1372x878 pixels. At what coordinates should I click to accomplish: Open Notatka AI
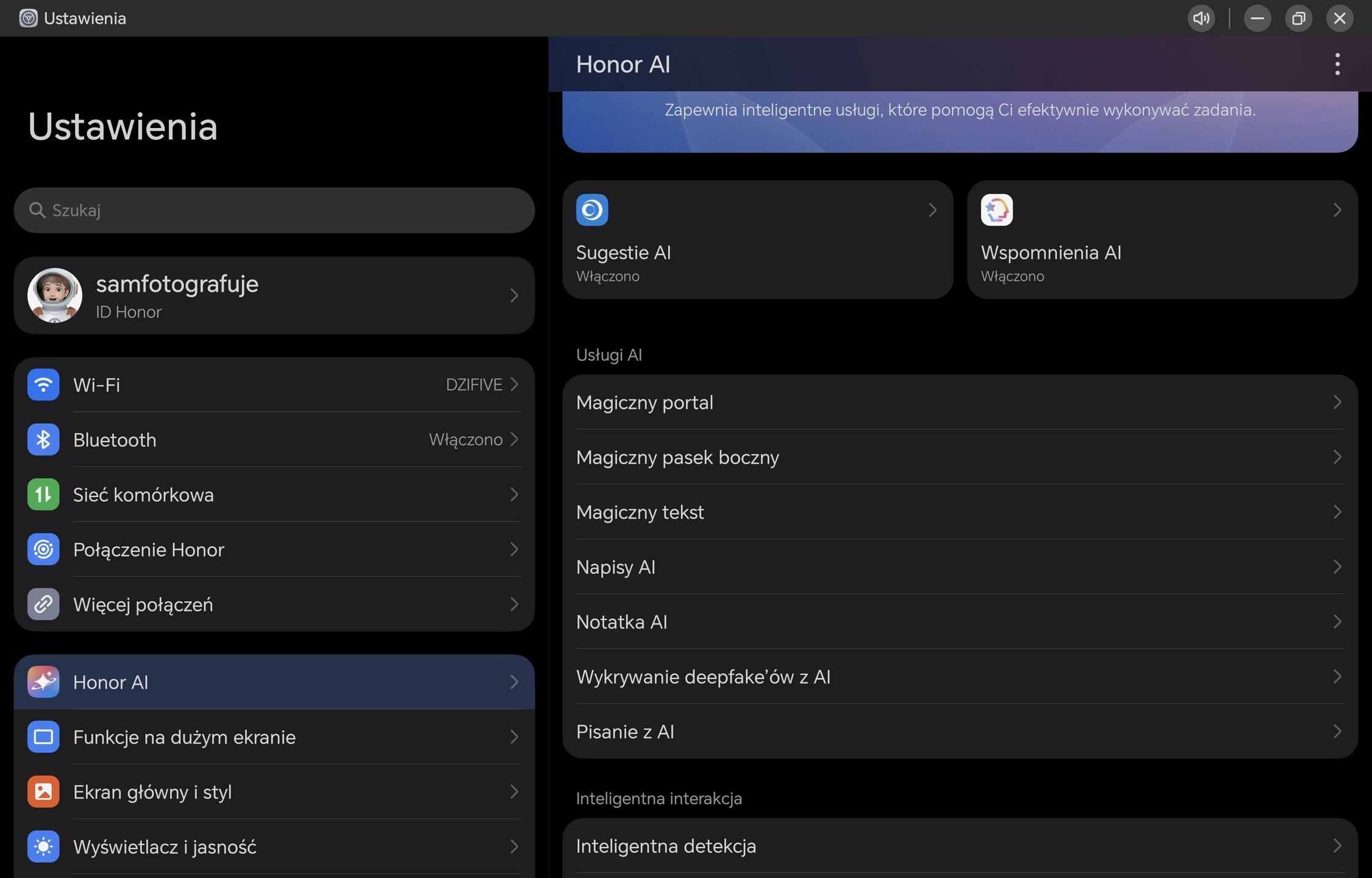click(x=960, y=622)
